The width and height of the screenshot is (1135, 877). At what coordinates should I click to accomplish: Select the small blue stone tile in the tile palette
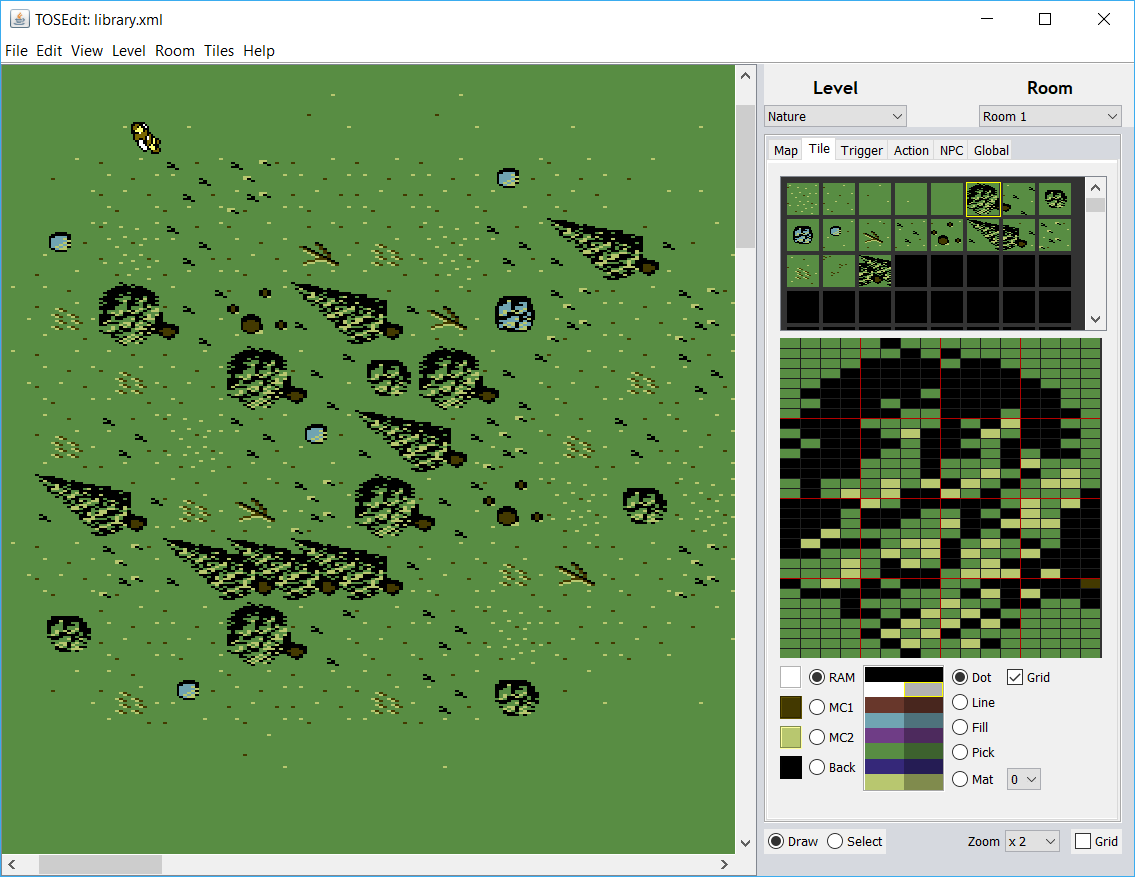[838, 234]
